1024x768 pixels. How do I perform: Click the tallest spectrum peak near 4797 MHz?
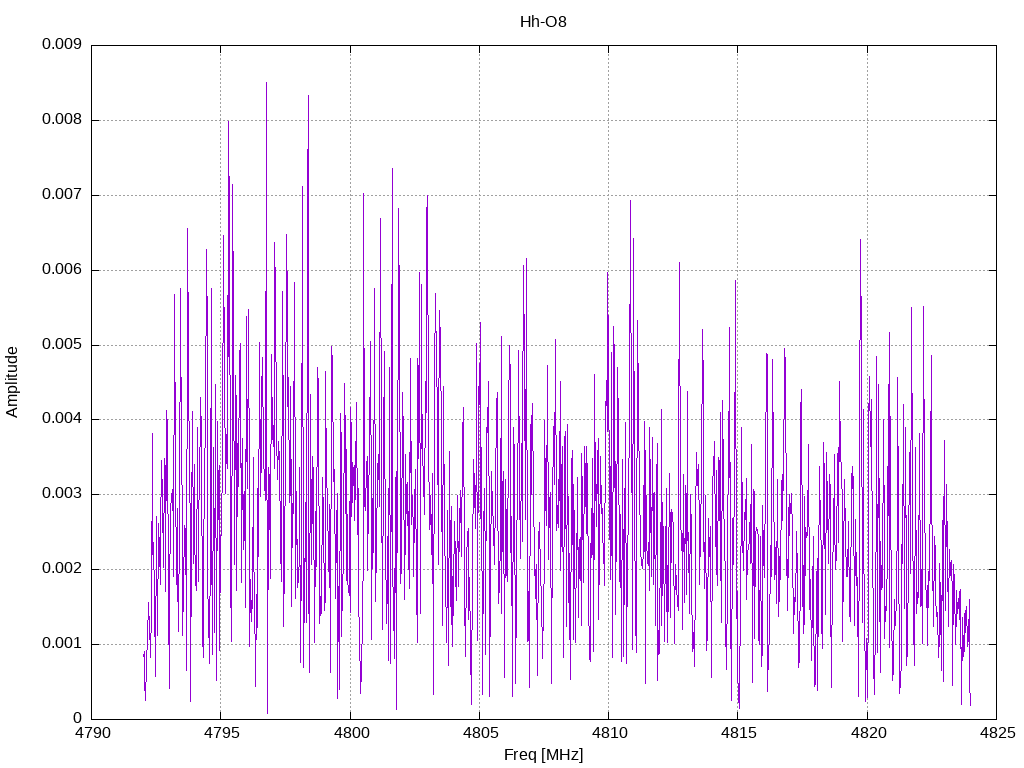[x=266, y=84]
